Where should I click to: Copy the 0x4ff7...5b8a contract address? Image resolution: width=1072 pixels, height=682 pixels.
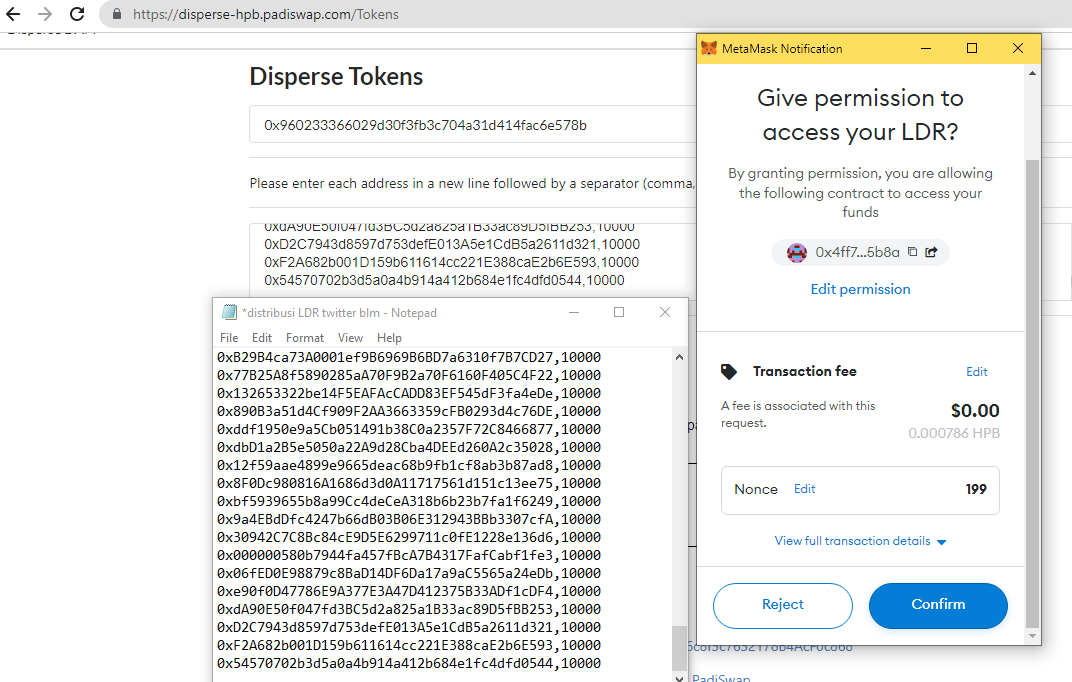click(912, 251)
